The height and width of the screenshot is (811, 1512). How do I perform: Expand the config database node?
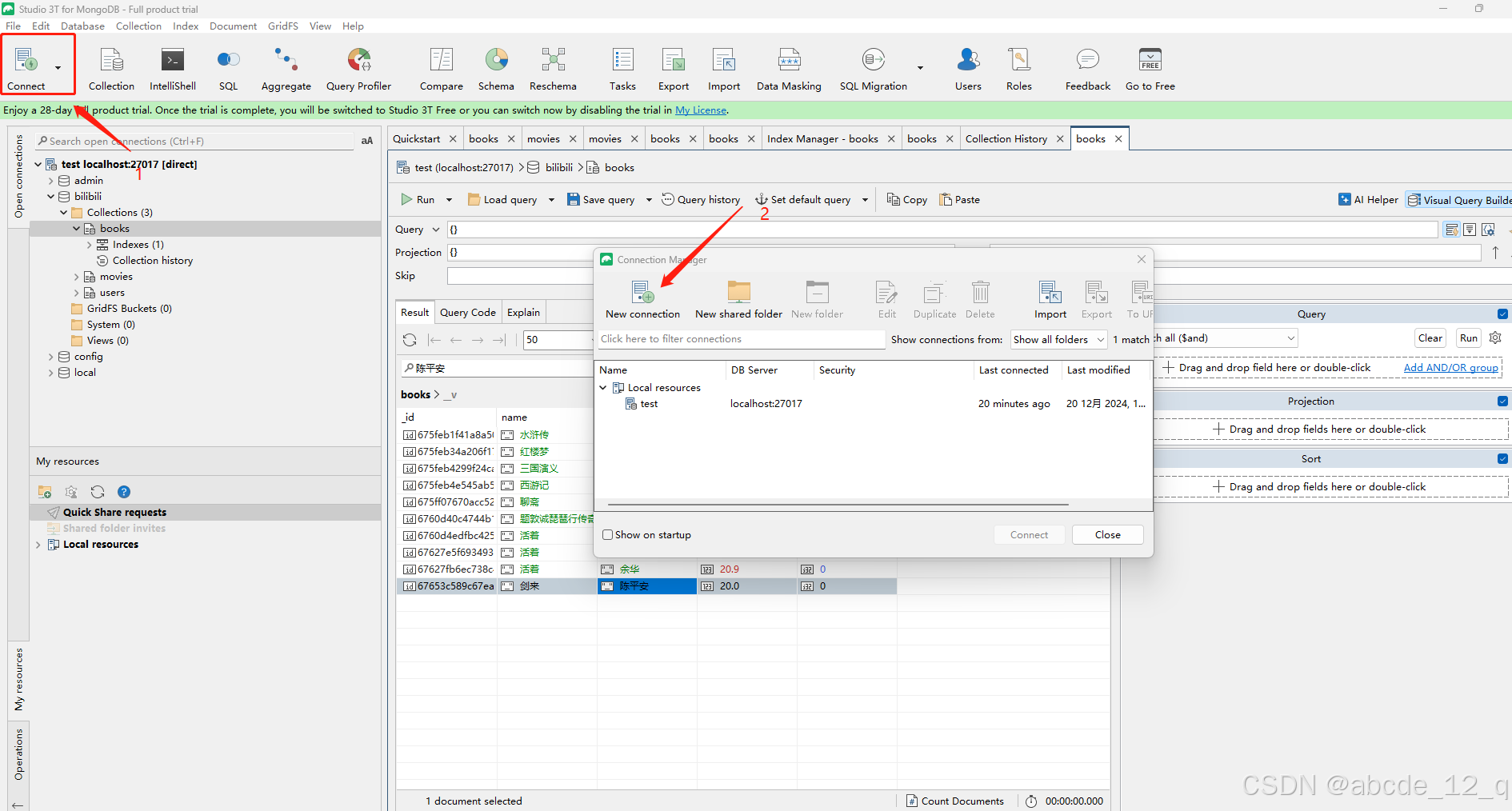coord(50,357)
